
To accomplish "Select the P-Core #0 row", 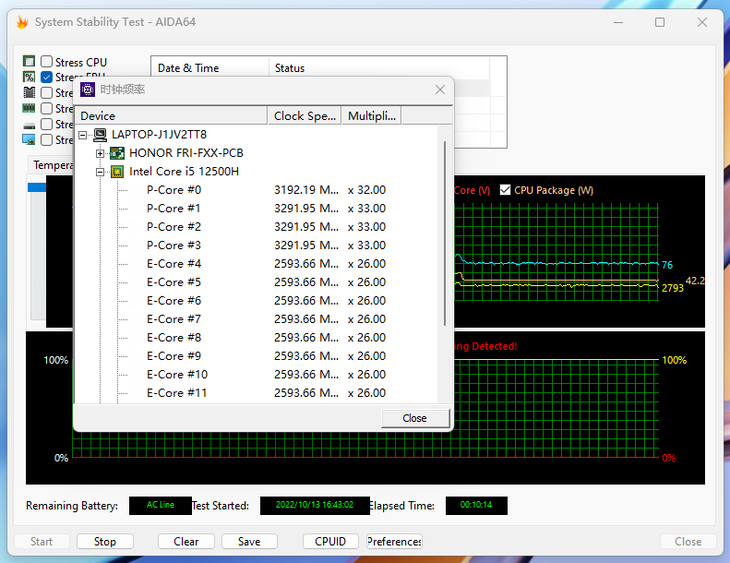I will tap(256, 190).
